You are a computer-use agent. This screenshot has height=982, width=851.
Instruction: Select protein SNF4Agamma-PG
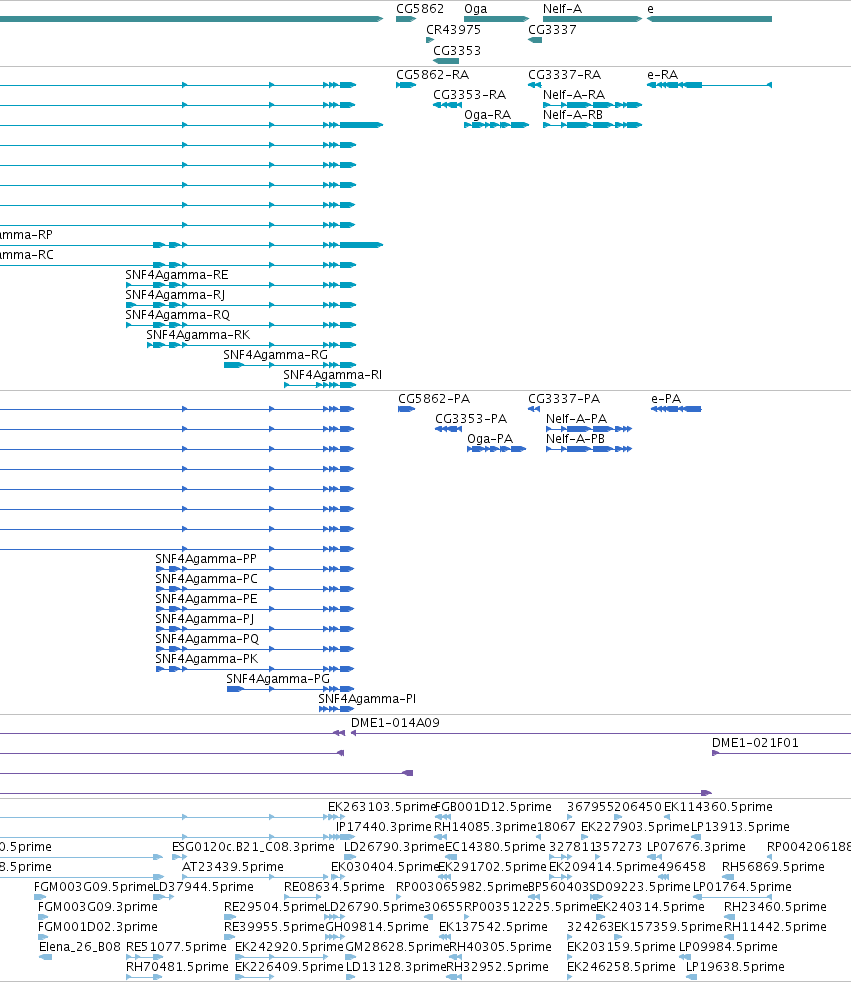277,679
